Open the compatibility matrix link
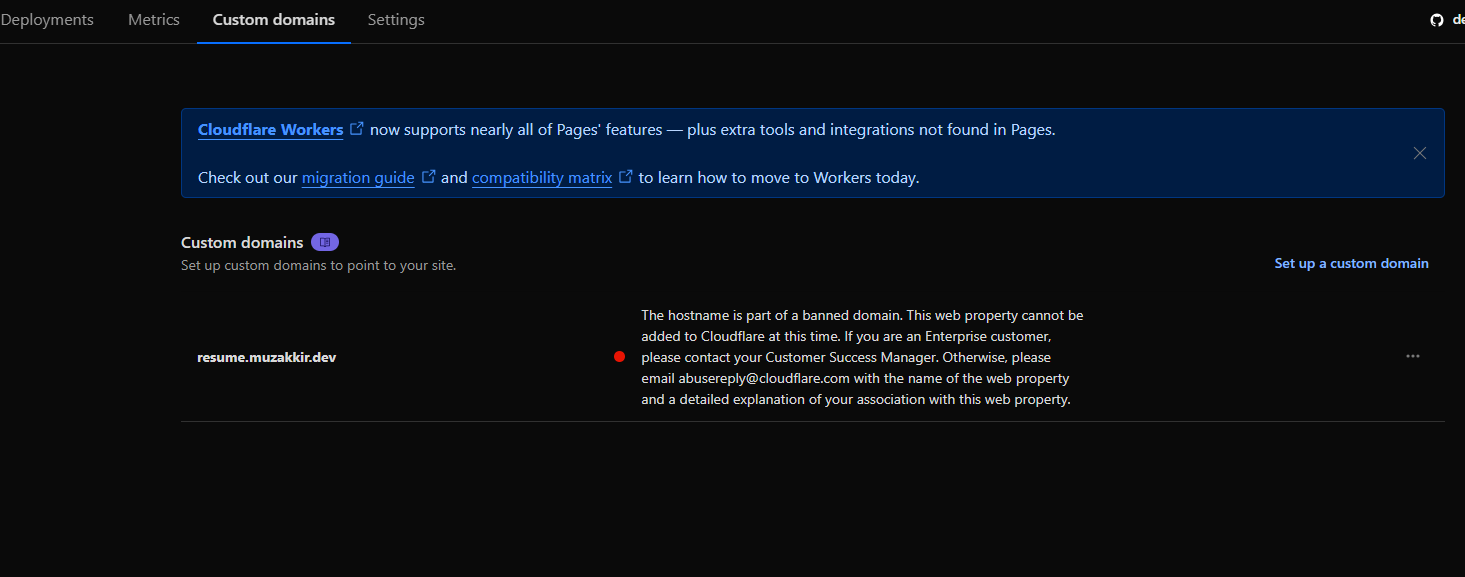The image size is (1465, 577). click(542, 178)
